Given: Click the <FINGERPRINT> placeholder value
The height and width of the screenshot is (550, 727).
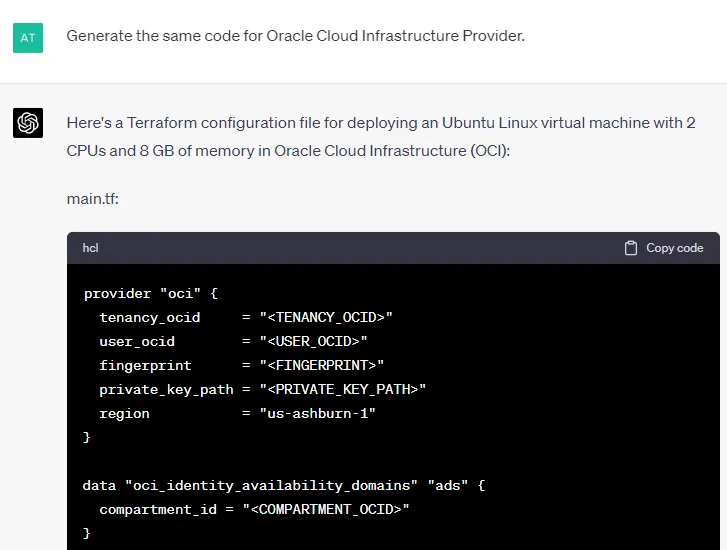Looking at the screenshot, I should coord(322,366).
